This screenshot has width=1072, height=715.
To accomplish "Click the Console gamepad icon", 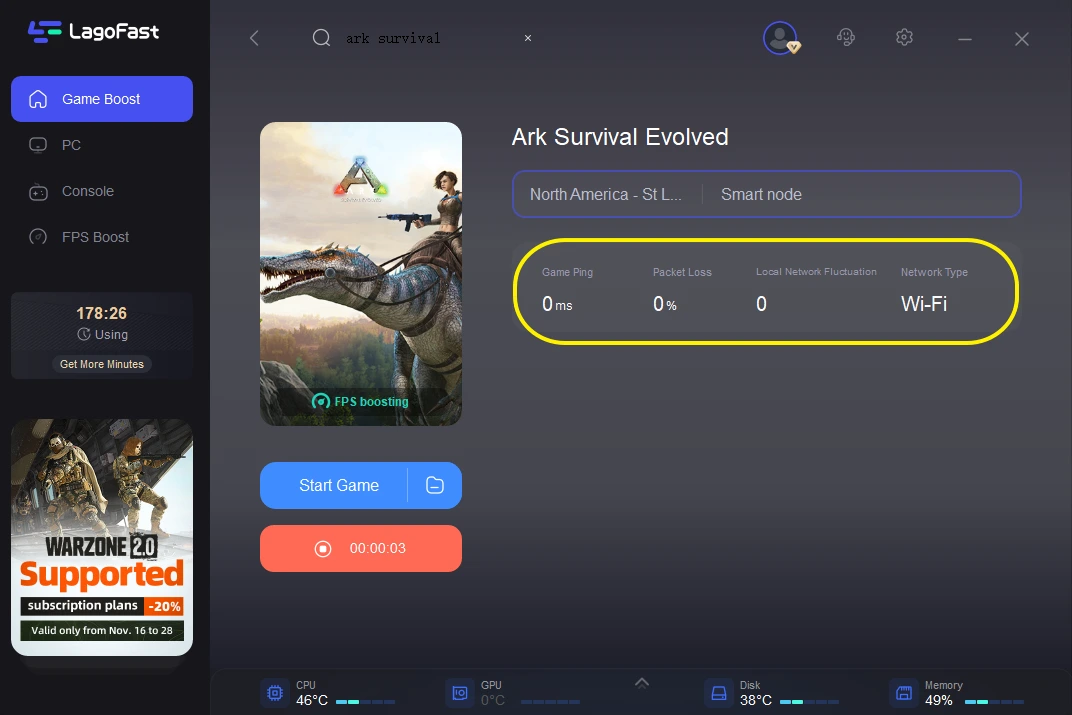I will click(x=38, y=192).
